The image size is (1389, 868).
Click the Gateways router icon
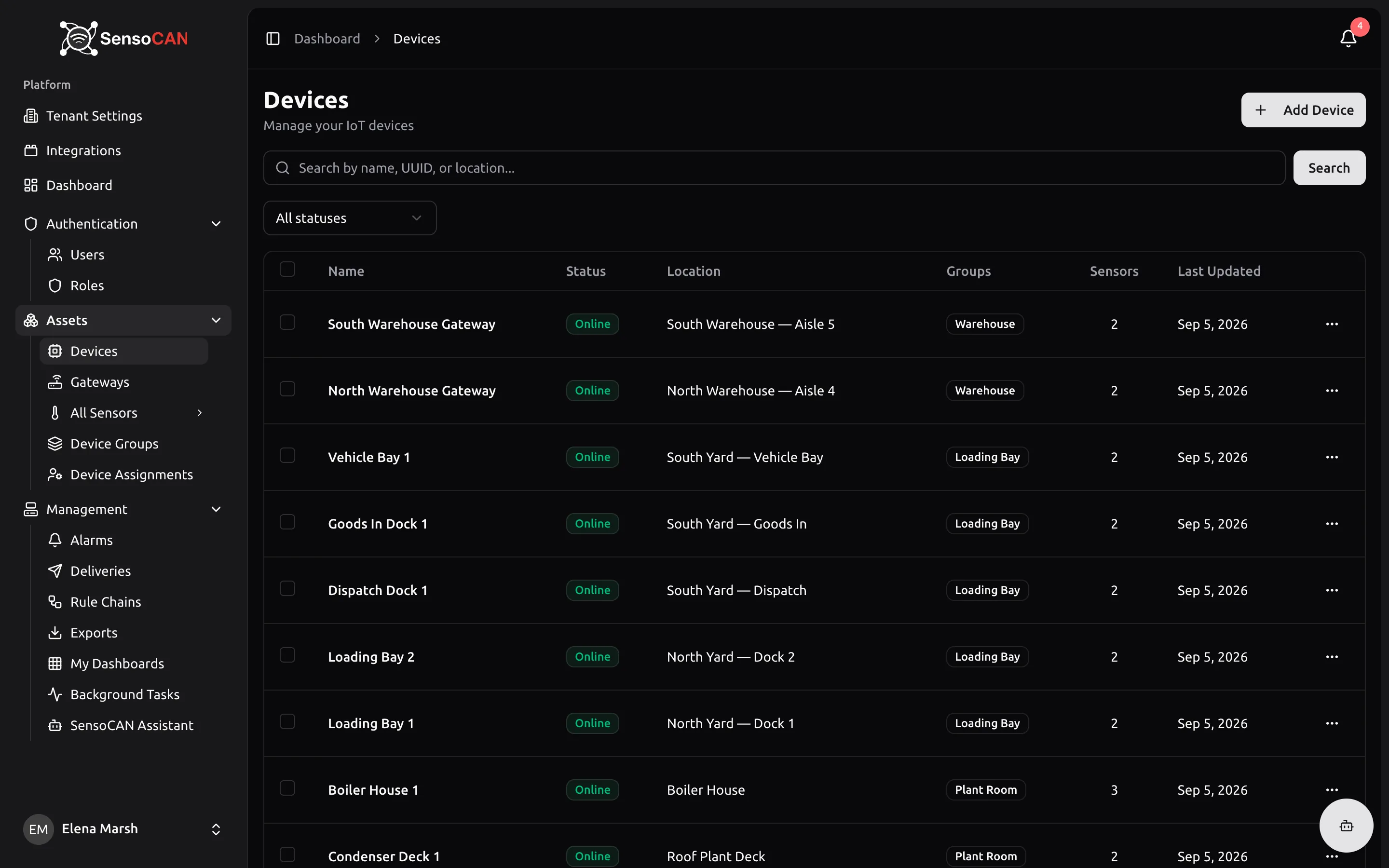[x=55, y=382]
